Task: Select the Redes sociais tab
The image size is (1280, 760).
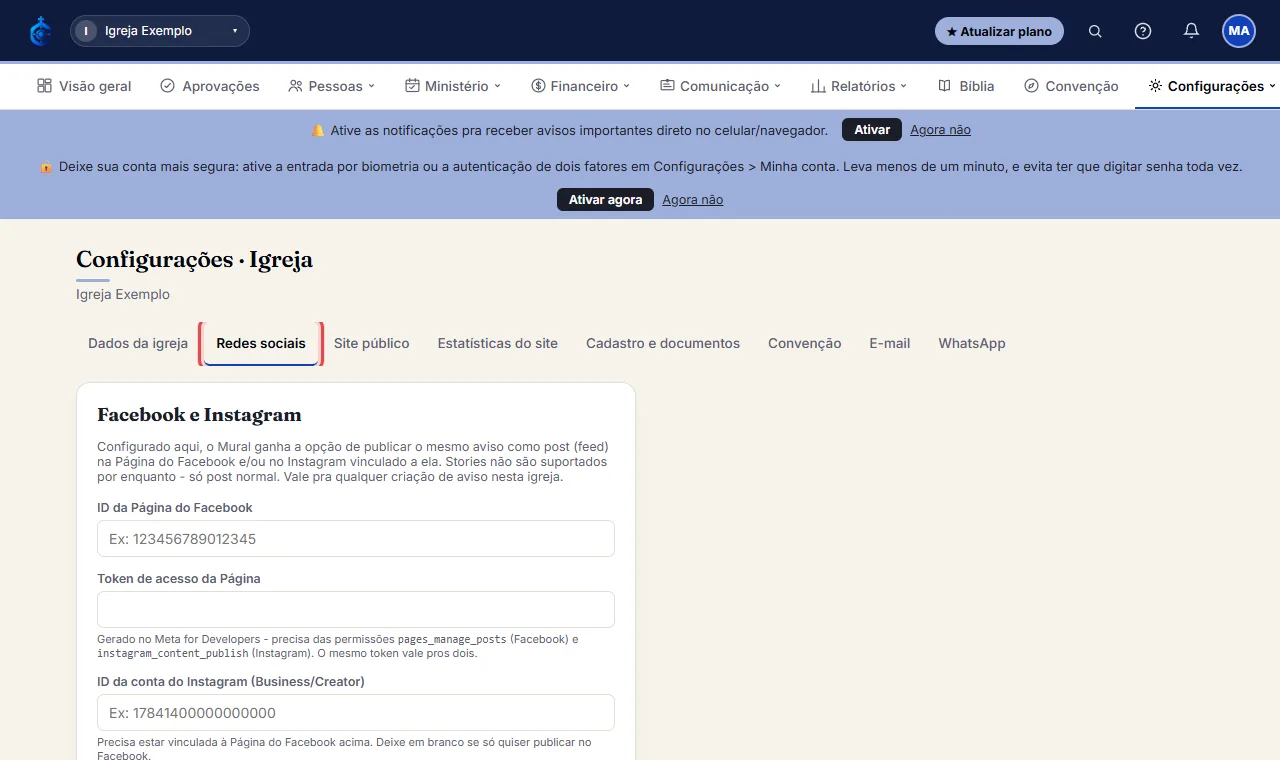Action: pos(261,343)
